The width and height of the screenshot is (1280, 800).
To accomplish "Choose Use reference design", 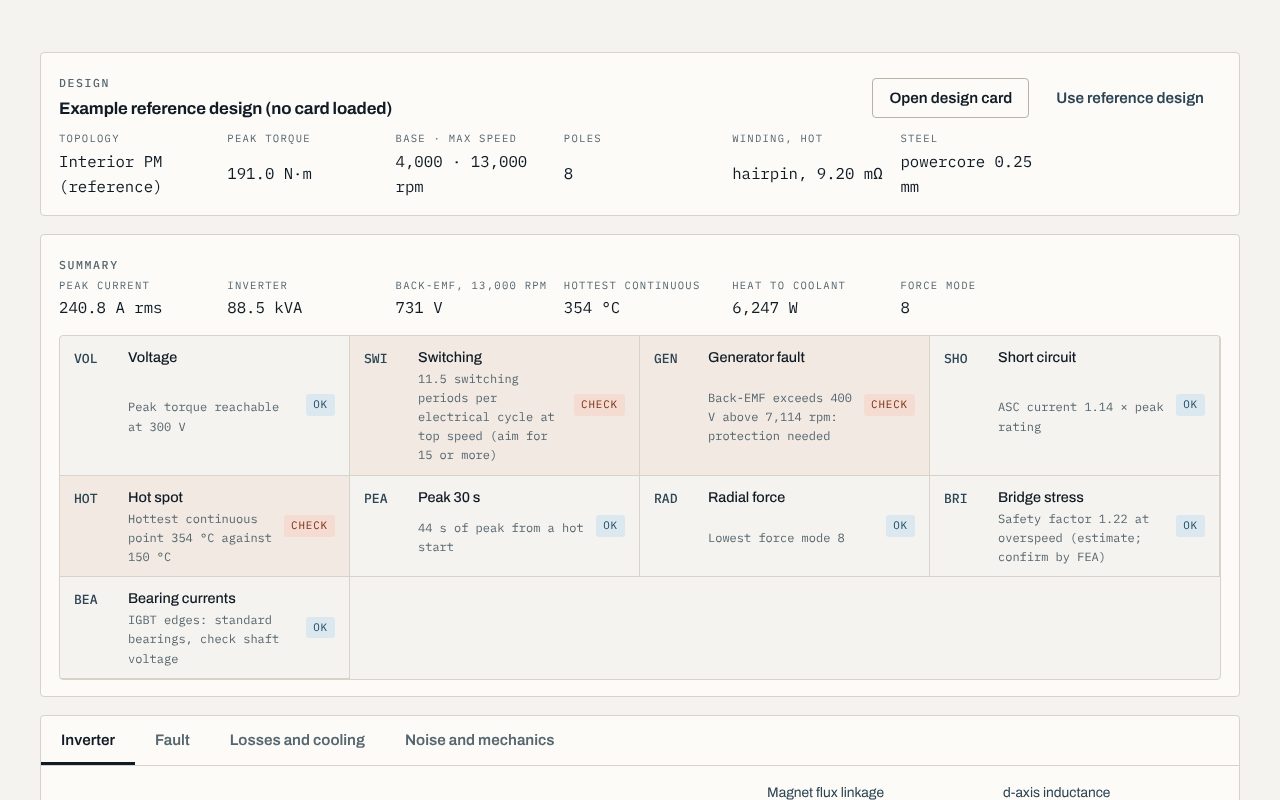I will pyautogui.click(x=1130, y=98).
